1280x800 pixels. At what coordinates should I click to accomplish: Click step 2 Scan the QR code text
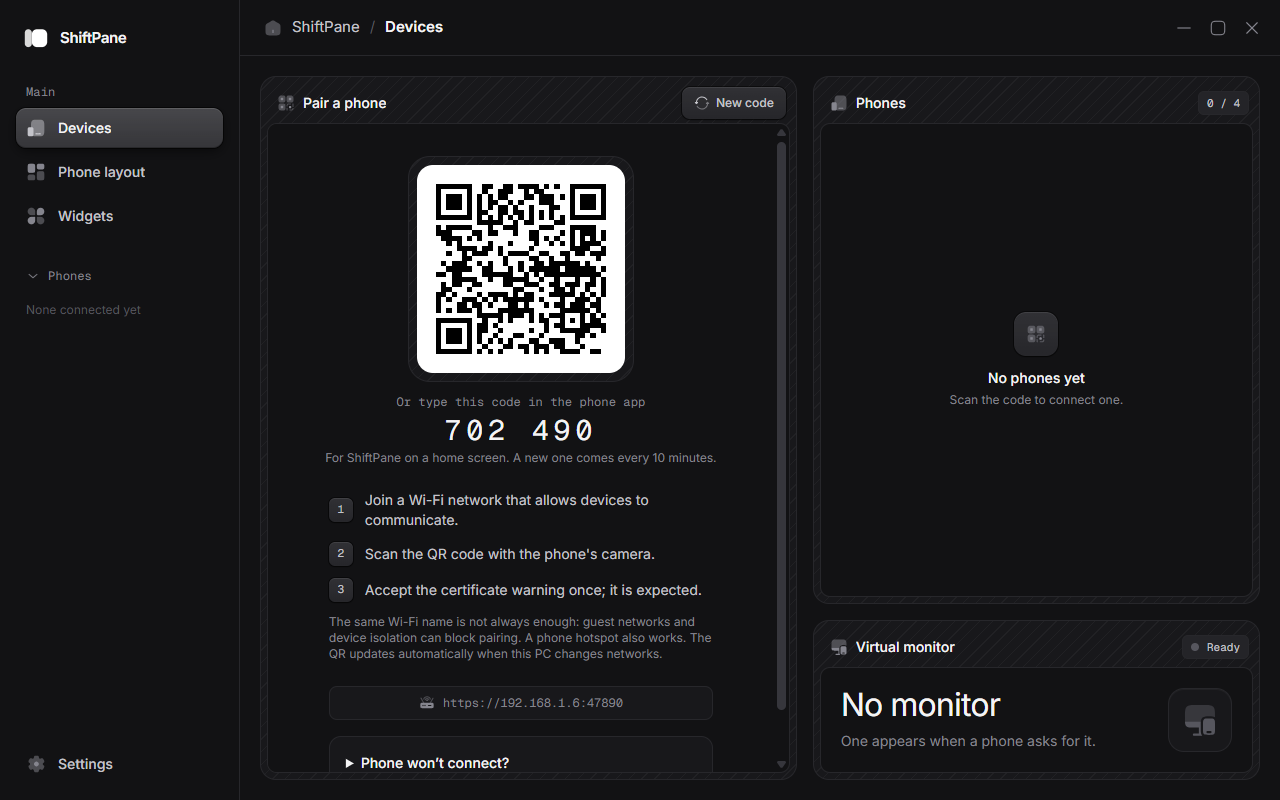point(510,554)
